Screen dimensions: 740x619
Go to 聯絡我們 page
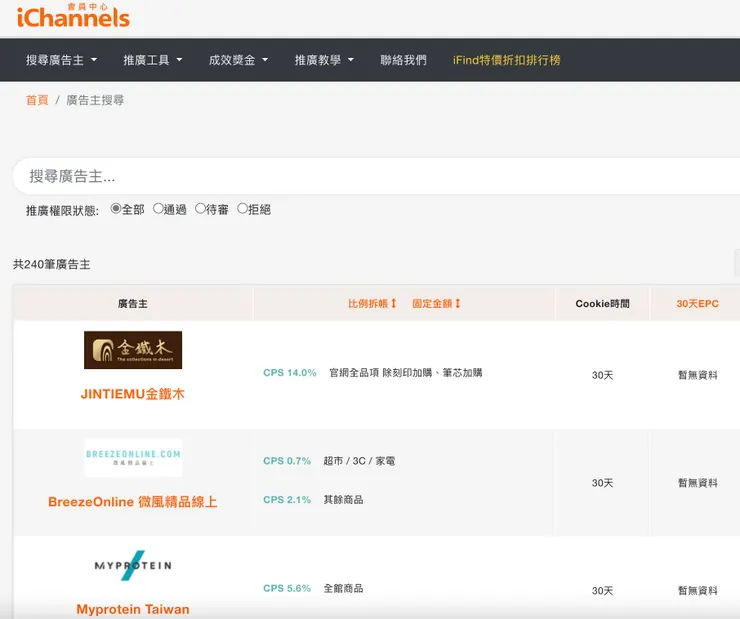404,60
